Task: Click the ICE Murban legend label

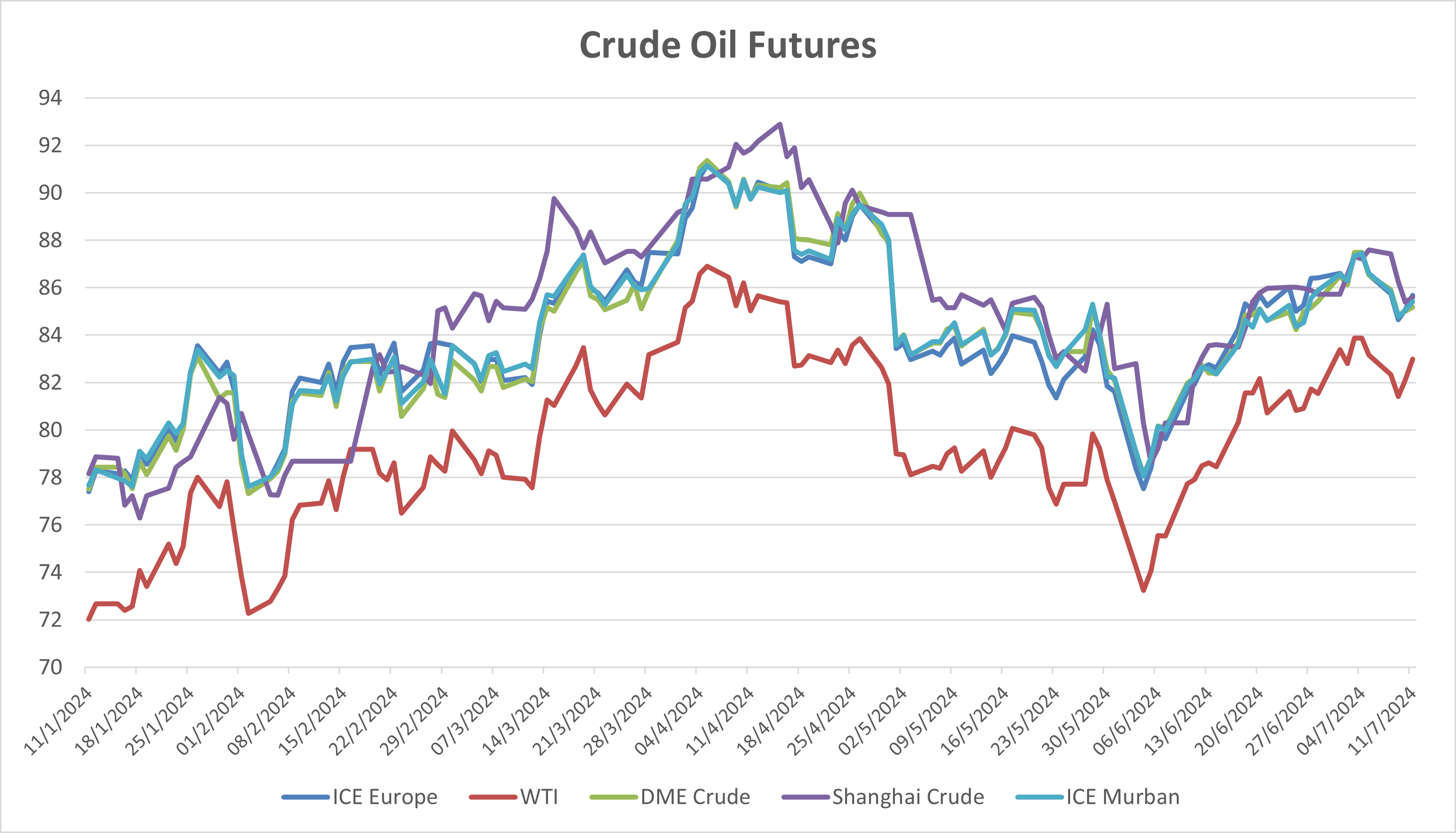Action: click(1122, 797)
